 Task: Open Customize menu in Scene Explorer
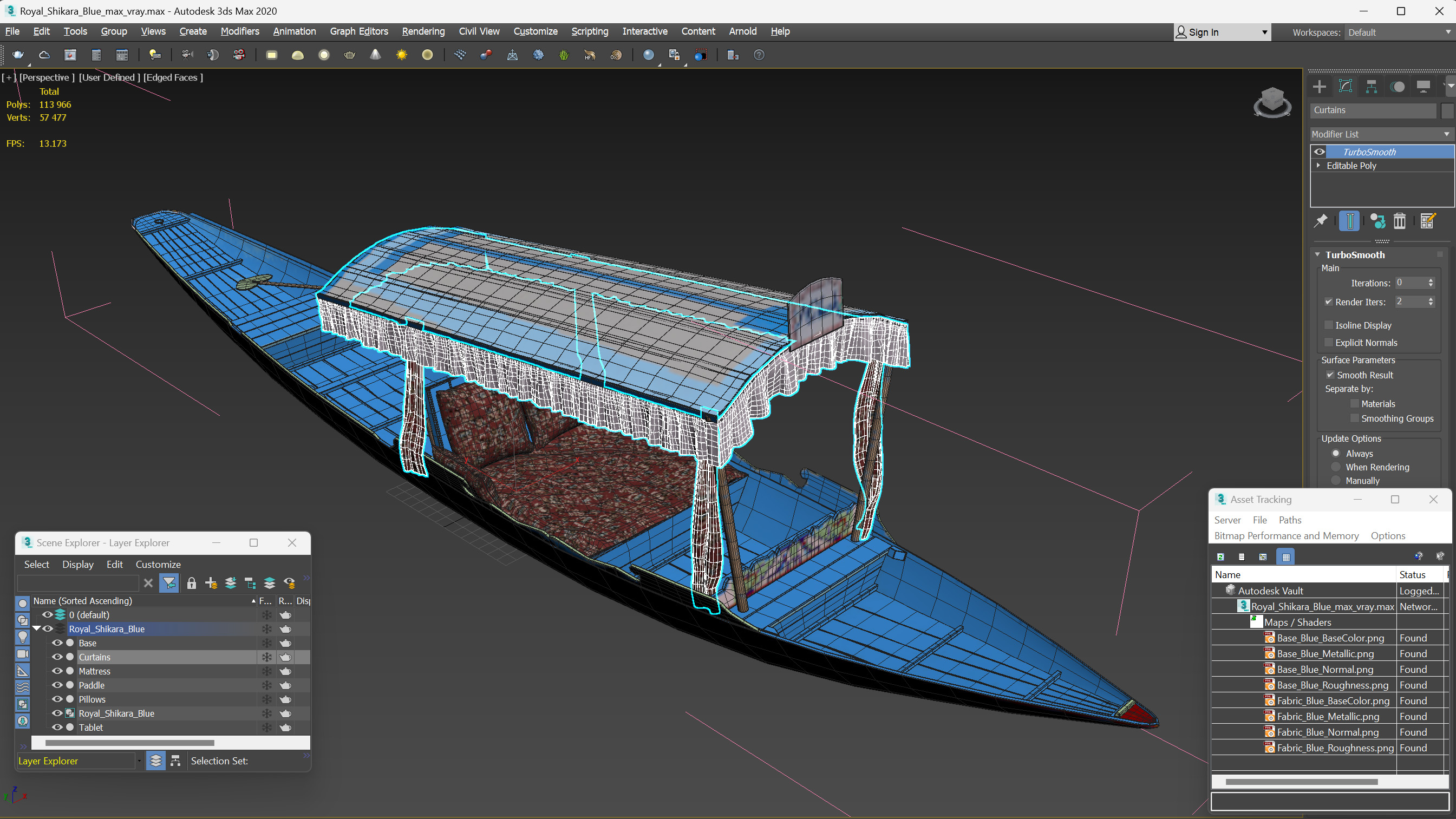tap(158, 564)
